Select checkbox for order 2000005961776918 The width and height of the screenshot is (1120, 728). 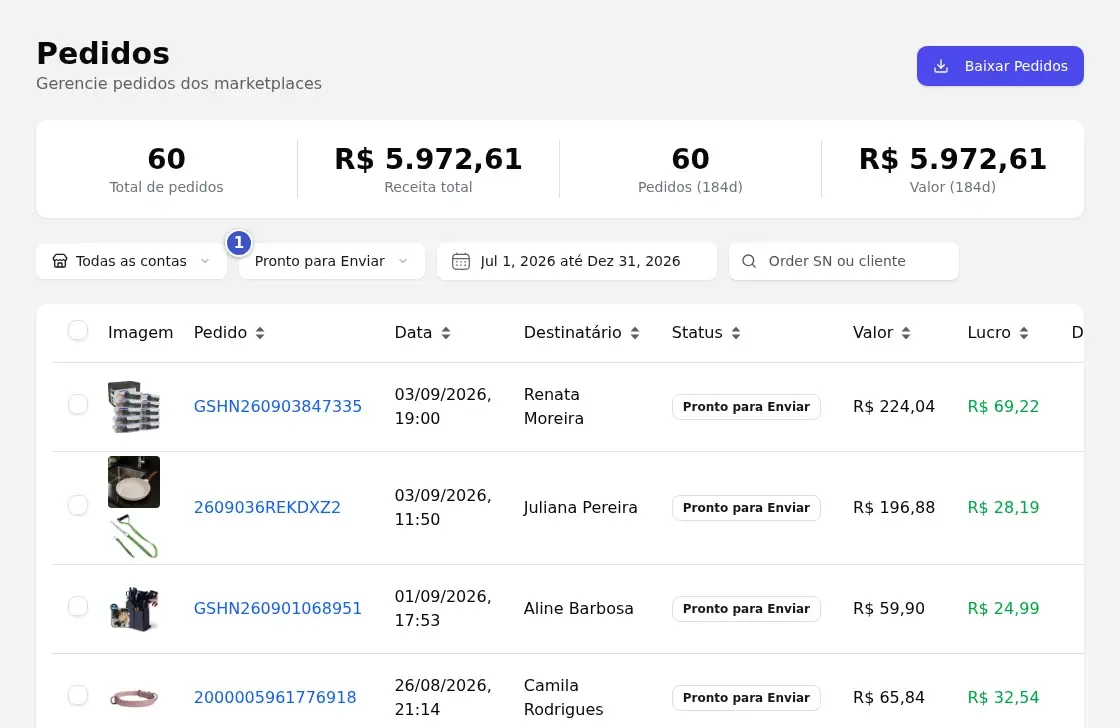click(78, 695)
